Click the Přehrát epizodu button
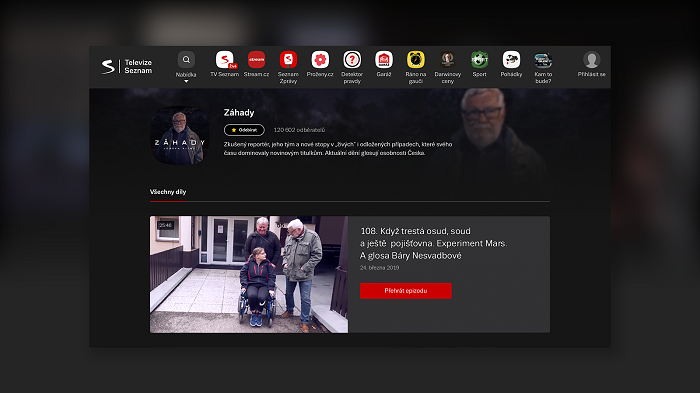 [x=406, y=291]
